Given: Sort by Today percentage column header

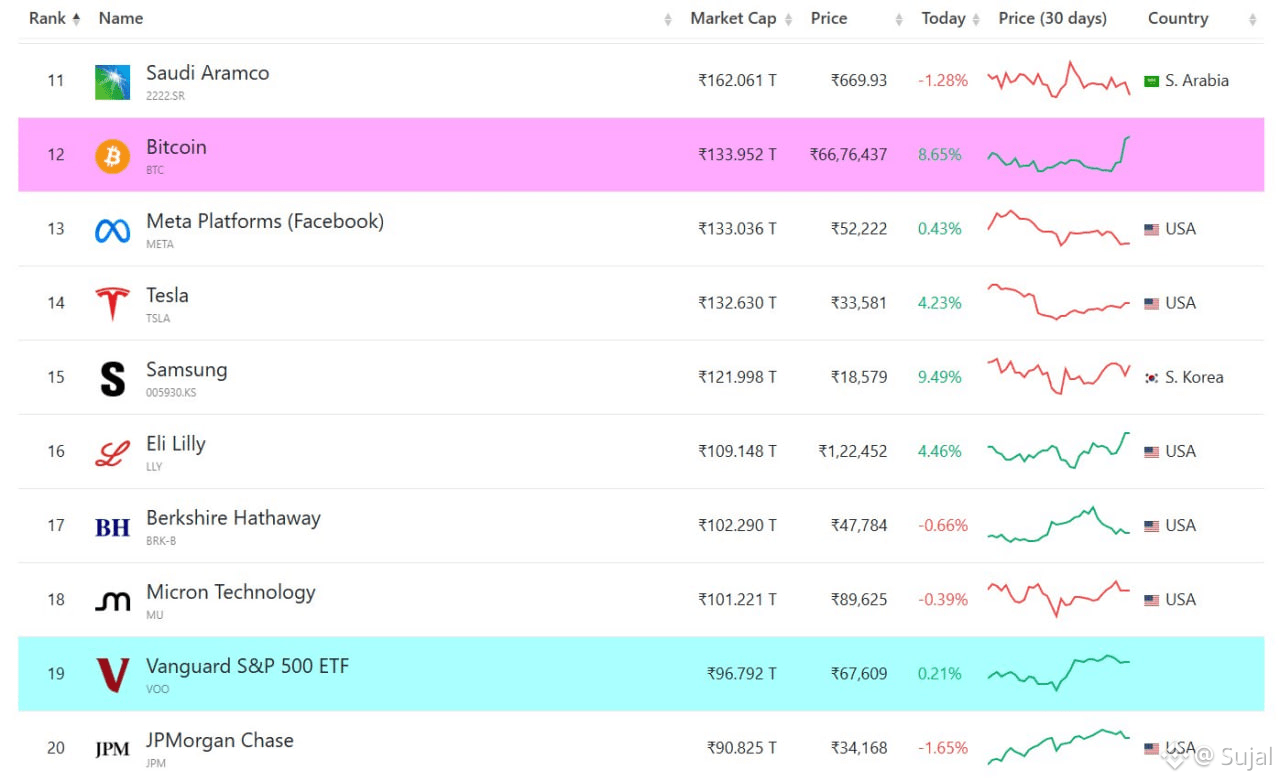Looking at the screenshot, I should coord(943,18).
